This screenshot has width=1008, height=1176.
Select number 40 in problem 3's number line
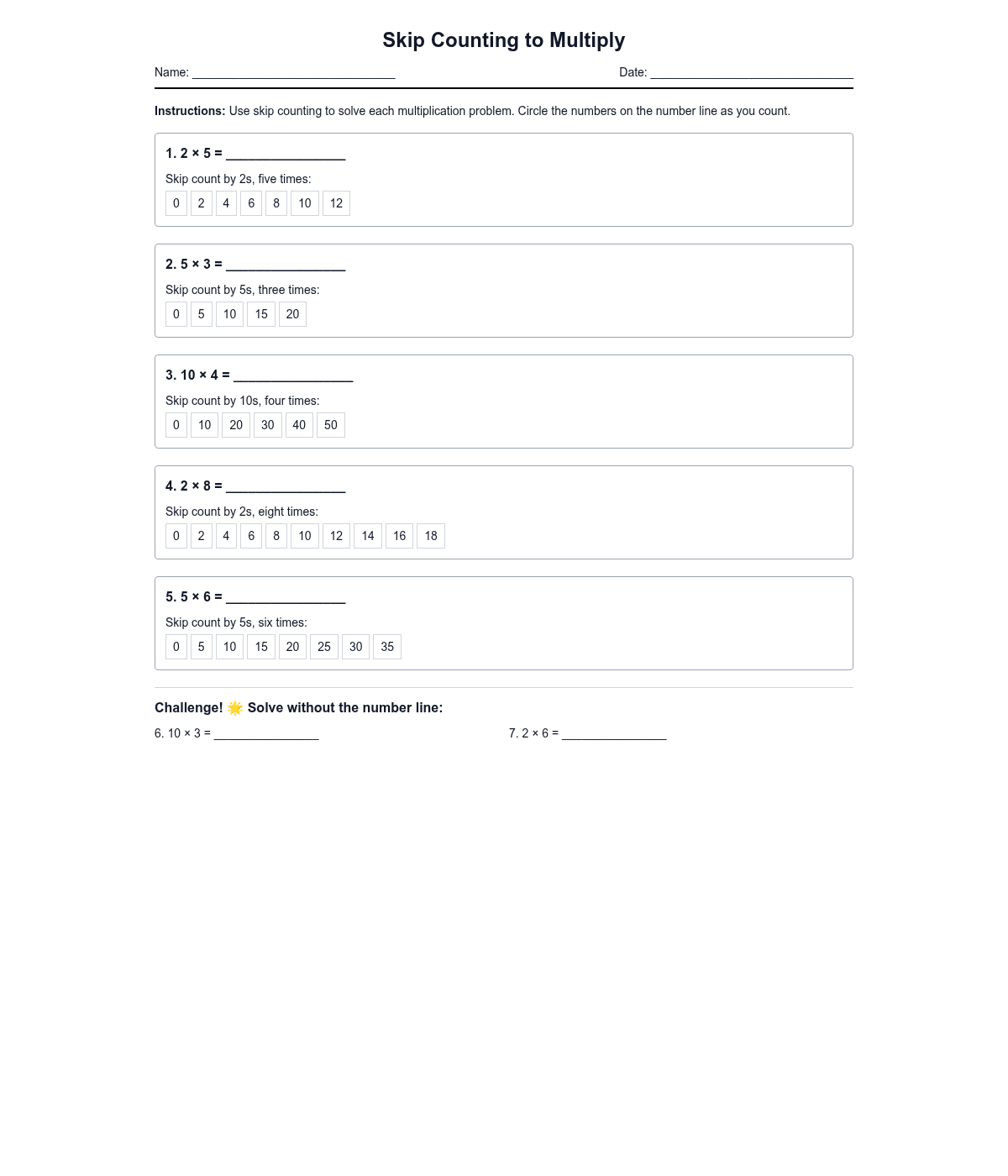pyautogui.click(x=299, y=425)
